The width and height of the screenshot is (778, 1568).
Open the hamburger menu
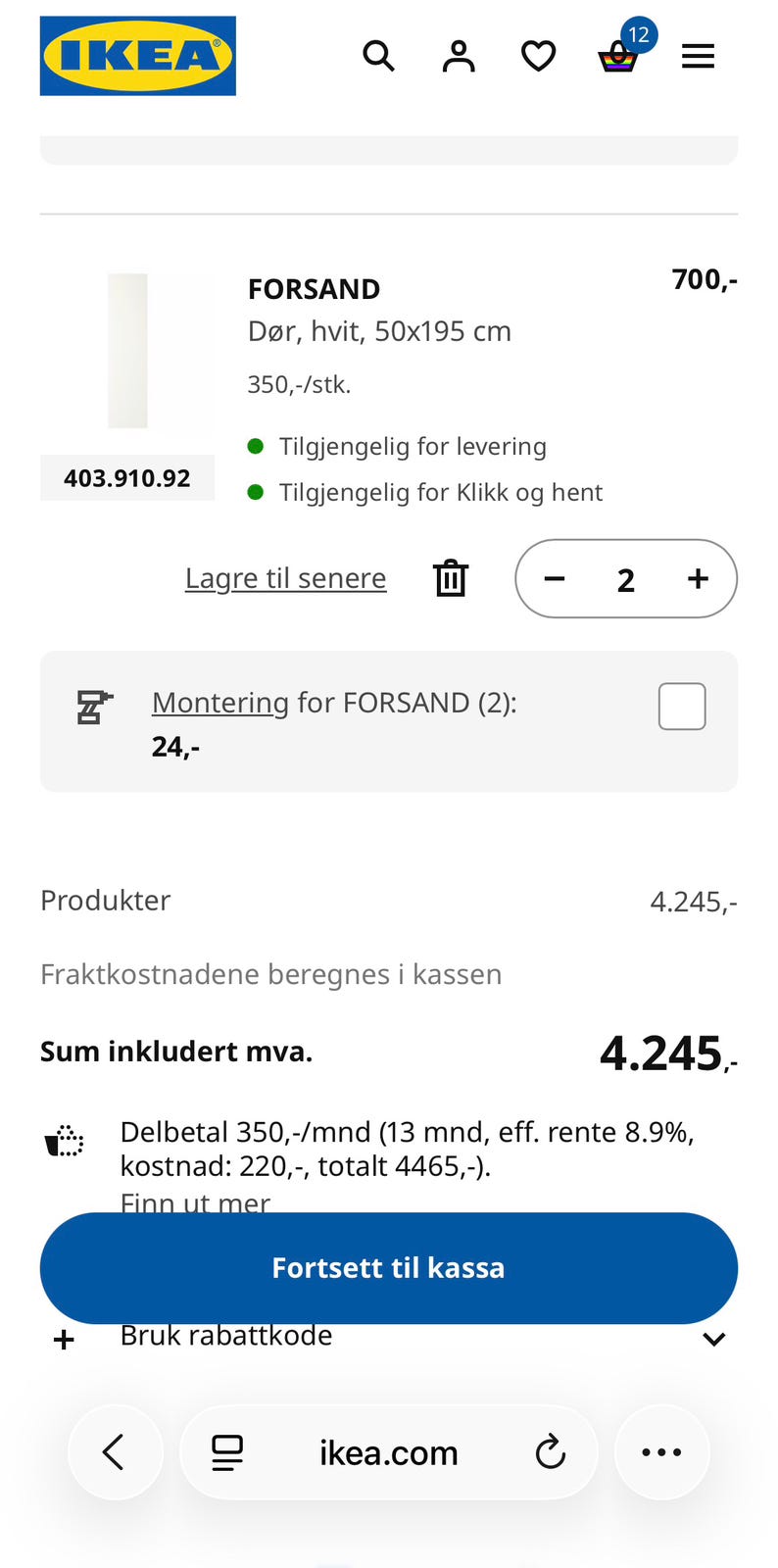coord(698,57)
